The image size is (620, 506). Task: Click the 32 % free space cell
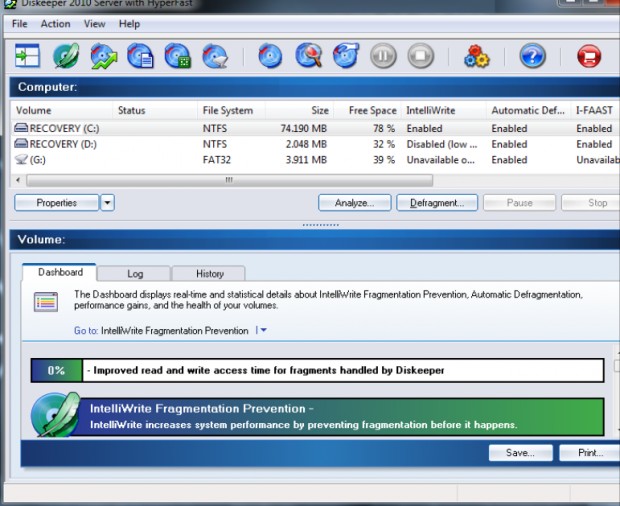pyautogui.click(x=384, y=144)
